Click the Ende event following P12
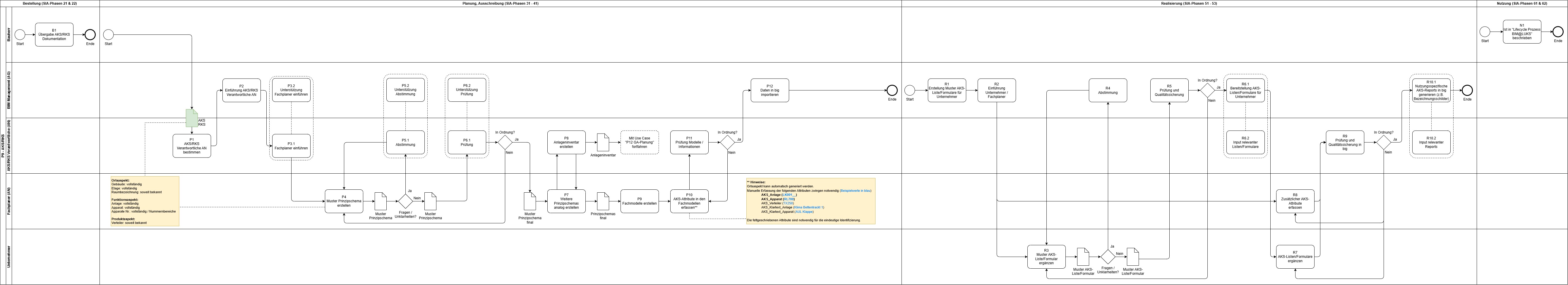1568x285 pixels. coord(892,91)
